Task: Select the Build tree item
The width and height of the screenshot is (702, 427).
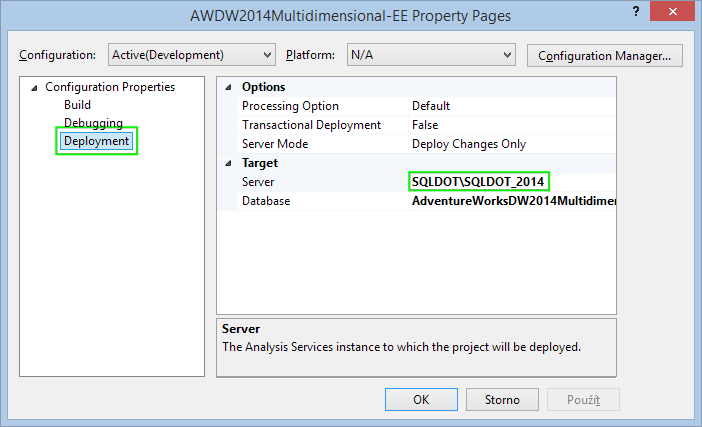Action: (77, 105)
